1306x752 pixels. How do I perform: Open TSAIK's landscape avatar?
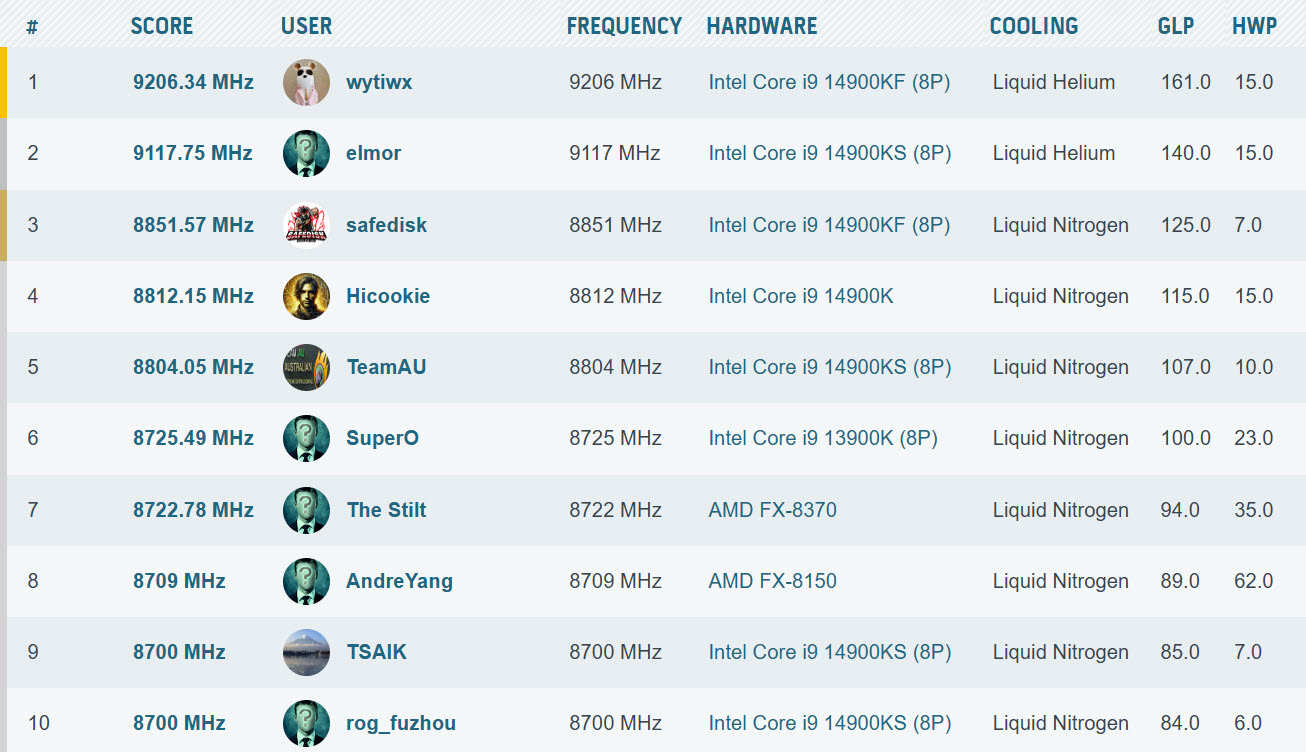[x=306, y=652]
